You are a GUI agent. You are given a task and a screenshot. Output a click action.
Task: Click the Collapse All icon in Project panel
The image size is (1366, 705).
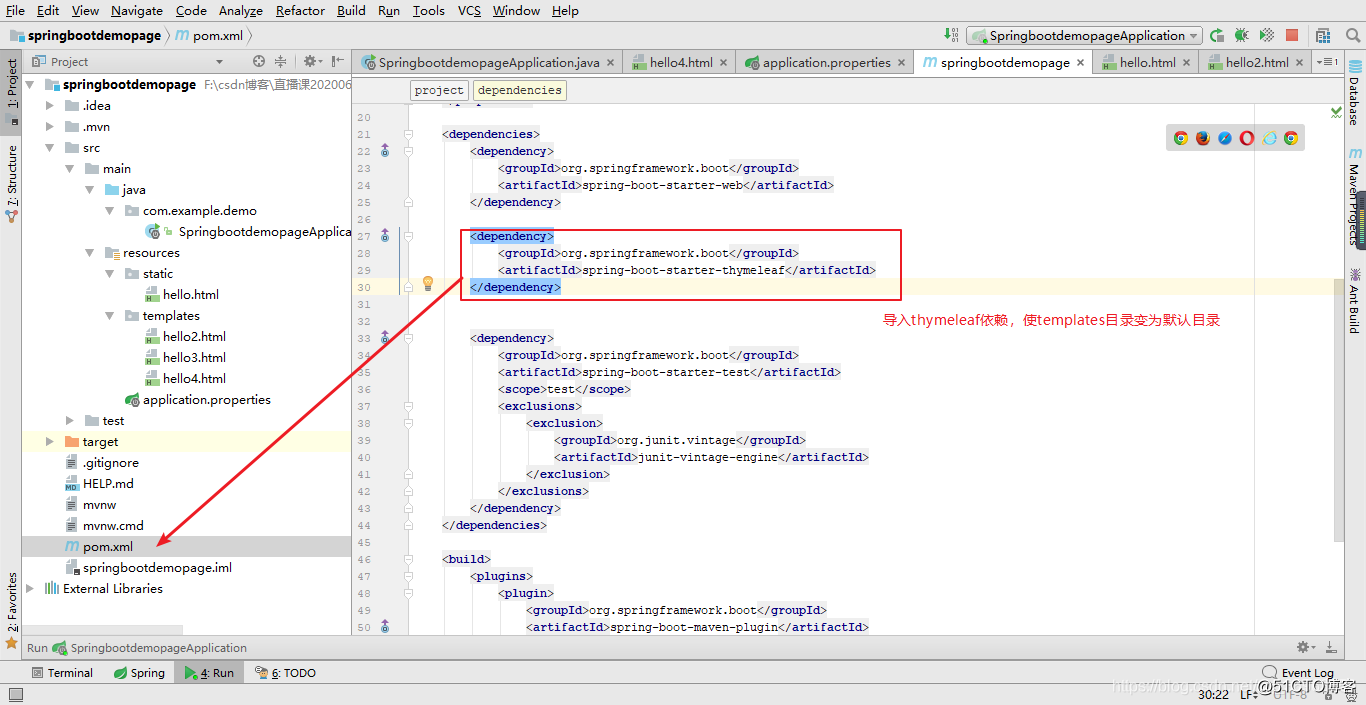click(x=281, y=61)
